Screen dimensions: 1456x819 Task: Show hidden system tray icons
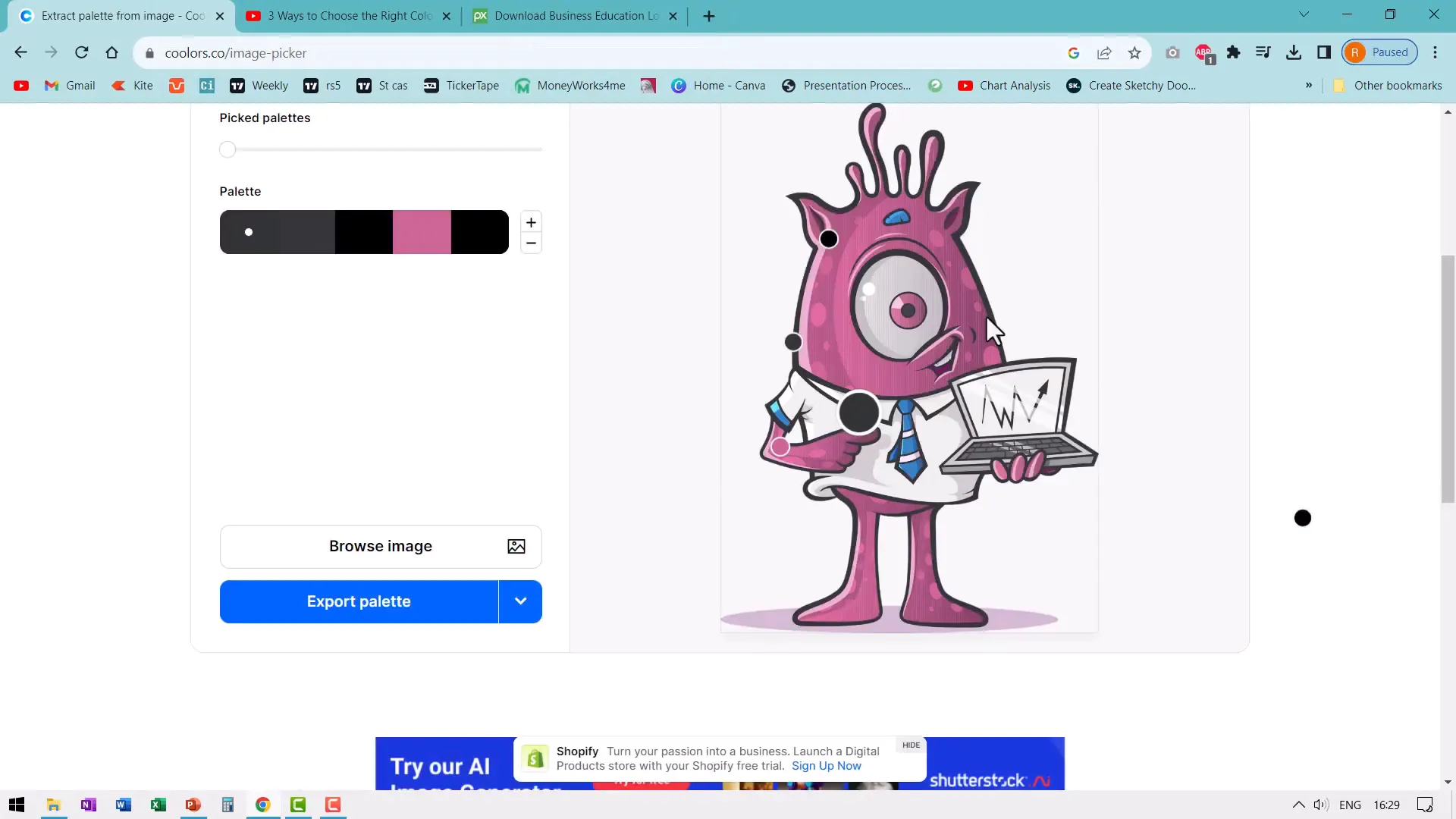pos(1298,805)
